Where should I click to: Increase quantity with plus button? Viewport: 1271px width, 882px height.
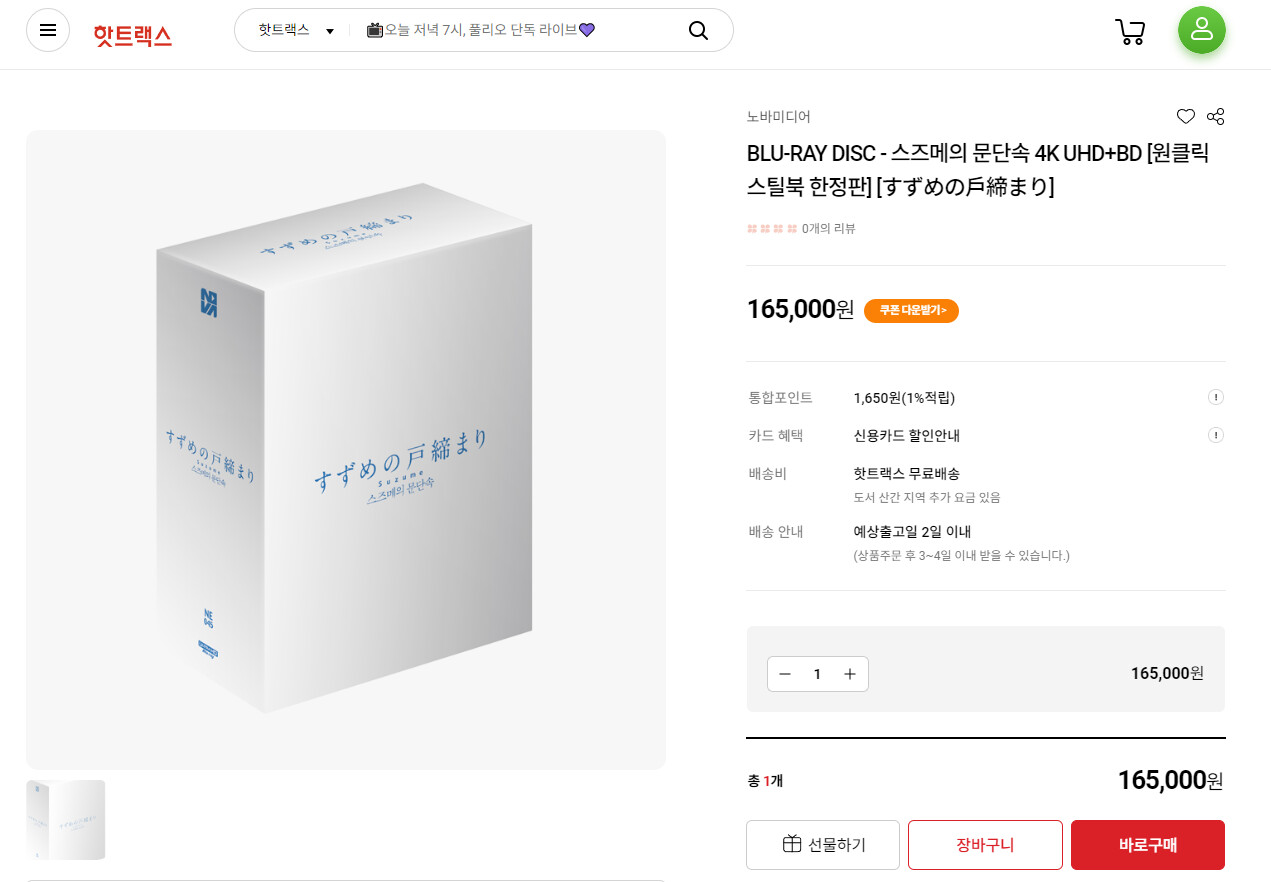point(850,674)
